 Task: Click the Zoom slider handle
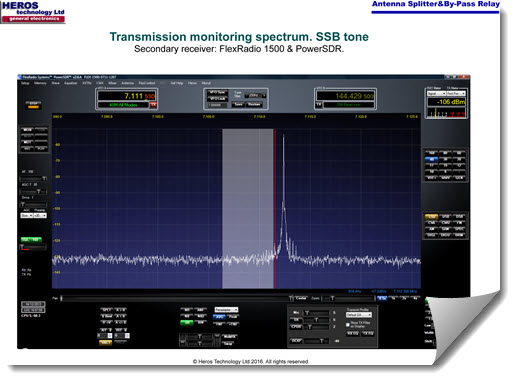(332, 298)
